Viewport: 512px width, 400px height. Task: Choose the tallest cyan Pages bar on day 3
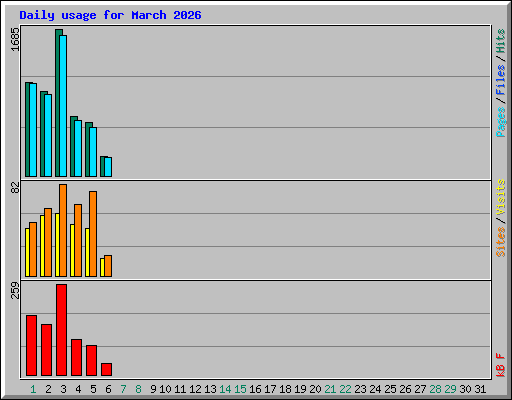pos(63,106)
